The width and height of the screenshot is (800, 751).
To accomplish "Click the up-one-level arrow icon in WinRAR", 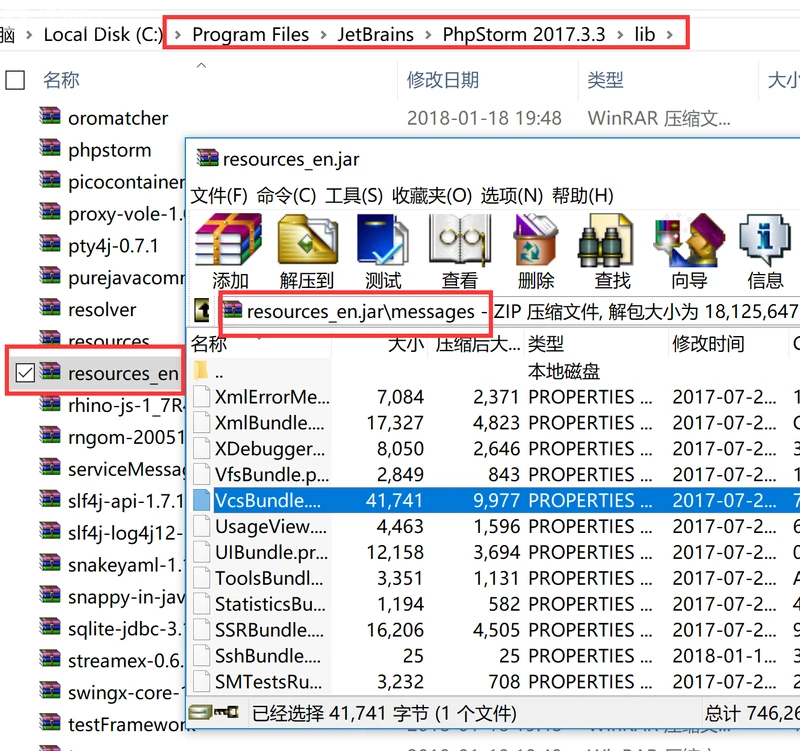I will click(202, 310).
